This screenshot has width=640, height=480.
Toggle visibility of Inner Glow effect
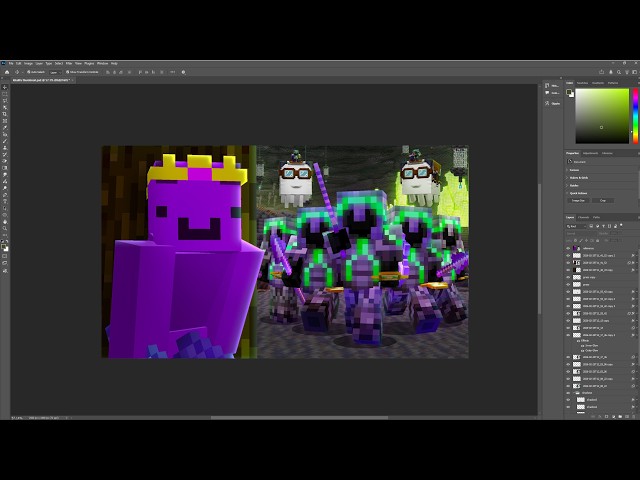[x=582, y=345]
